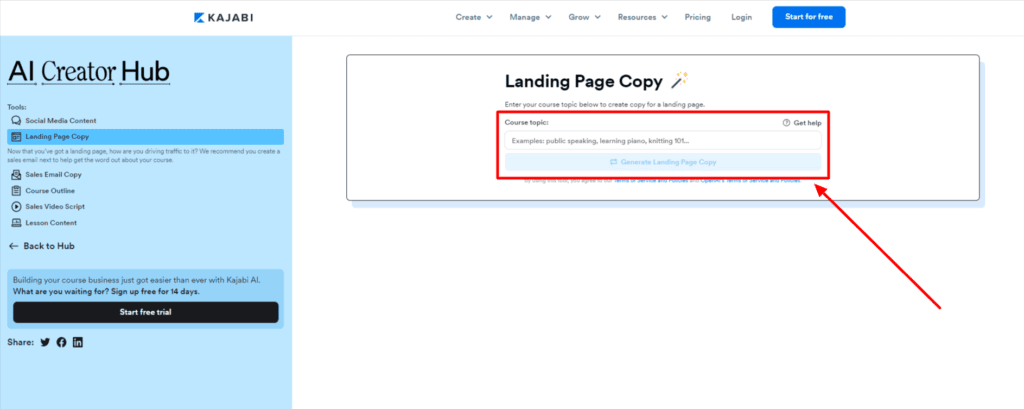The width and height of the screenshot is (1024, 409).
Task: Click the Sales Email Copy envelope icon
Action: pyautogui.click(x=16, y=175)
